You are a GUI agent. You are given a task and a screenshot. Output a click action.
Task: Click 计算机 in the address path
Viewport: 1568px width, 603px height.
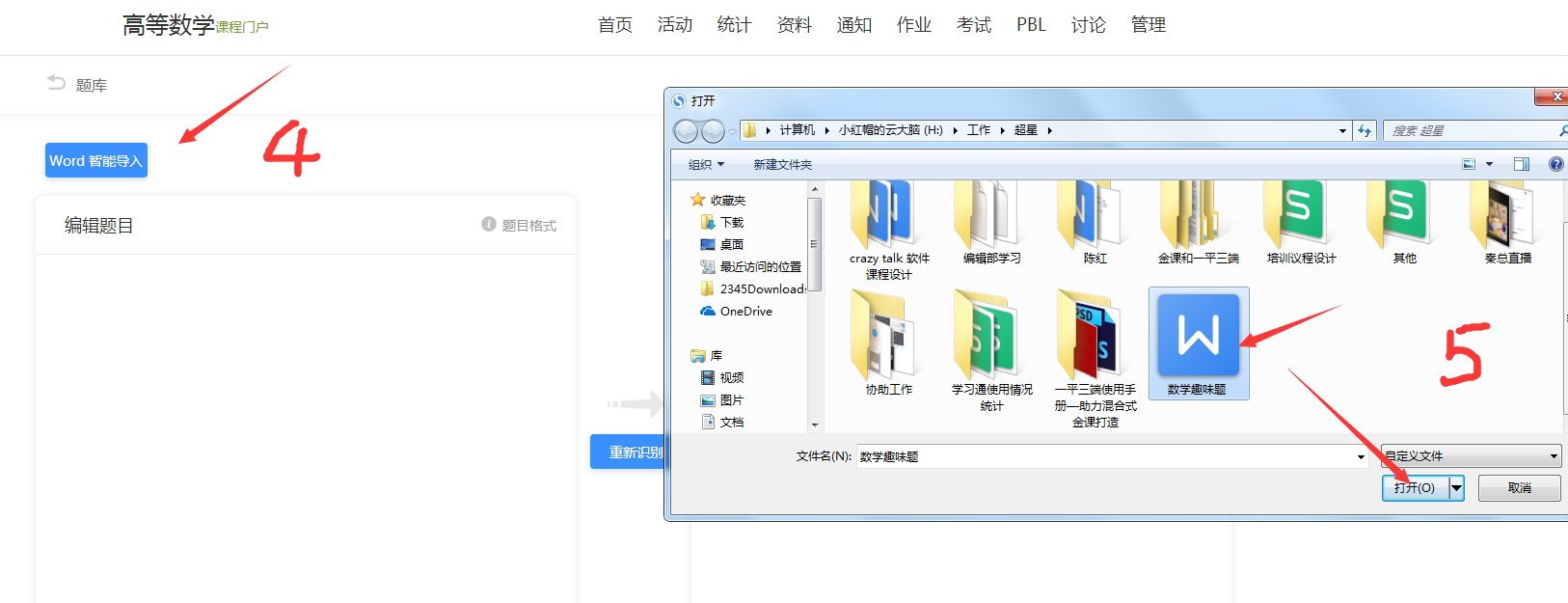click(798, 130)
